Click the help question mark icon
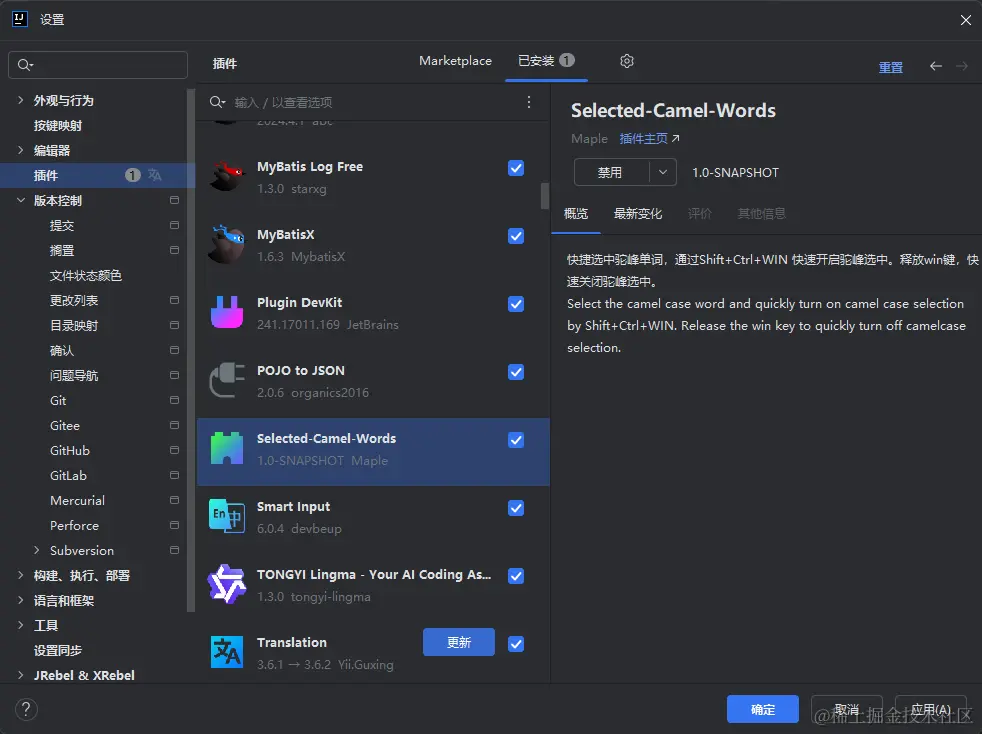Viewport: 982px width, 734px height. coord(26,710)
